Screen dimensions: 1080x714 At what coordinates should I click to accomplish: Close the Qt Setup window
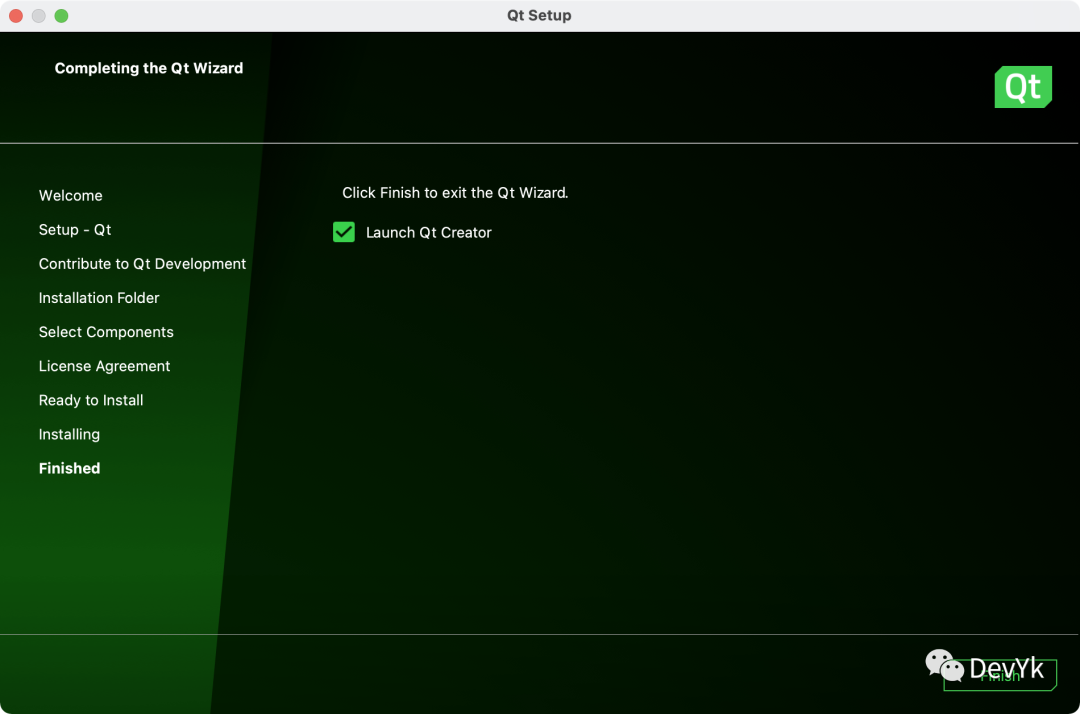(x=16, y=15)
